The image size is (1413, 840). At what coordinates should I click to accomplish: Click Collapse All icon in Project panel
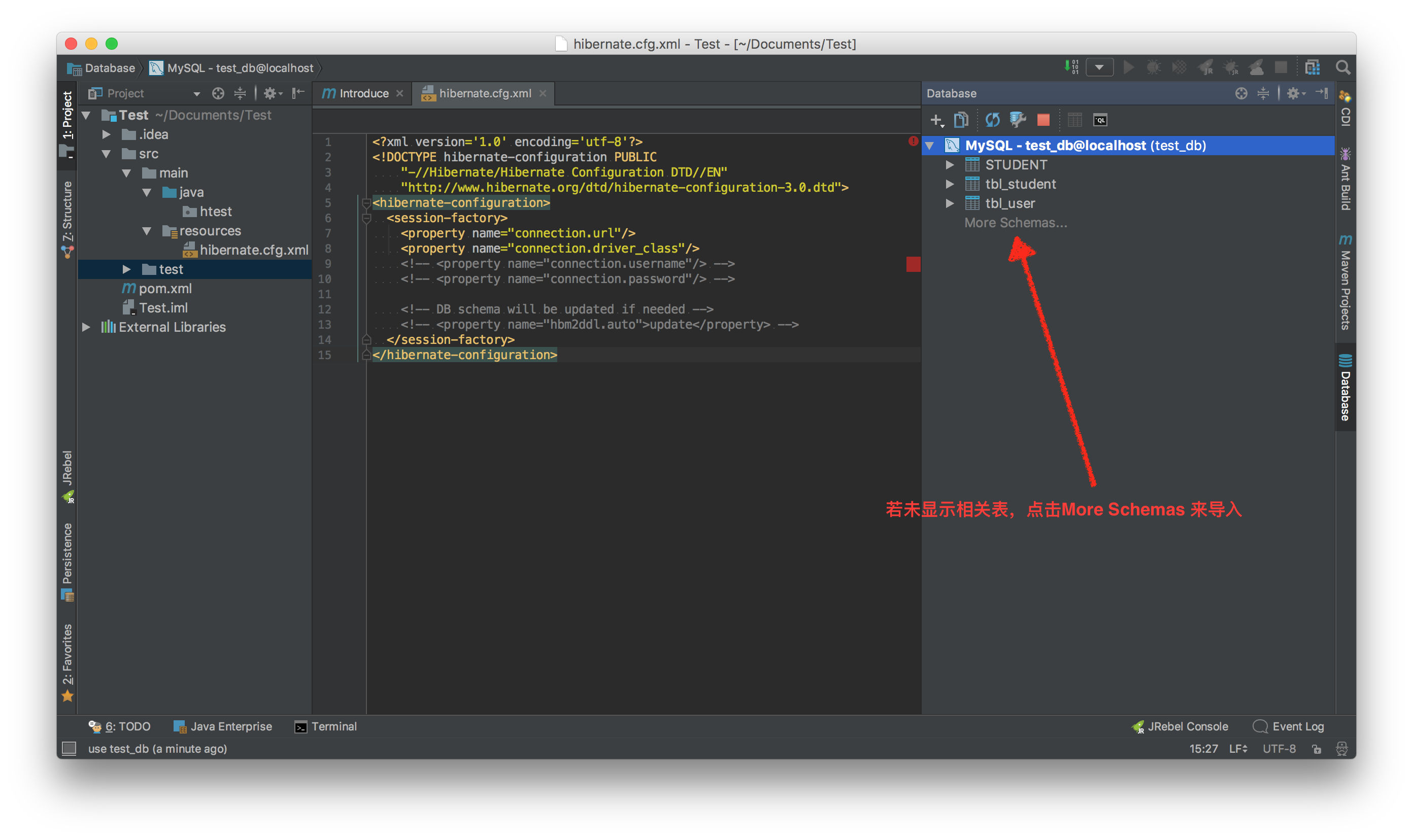point(240,93)
